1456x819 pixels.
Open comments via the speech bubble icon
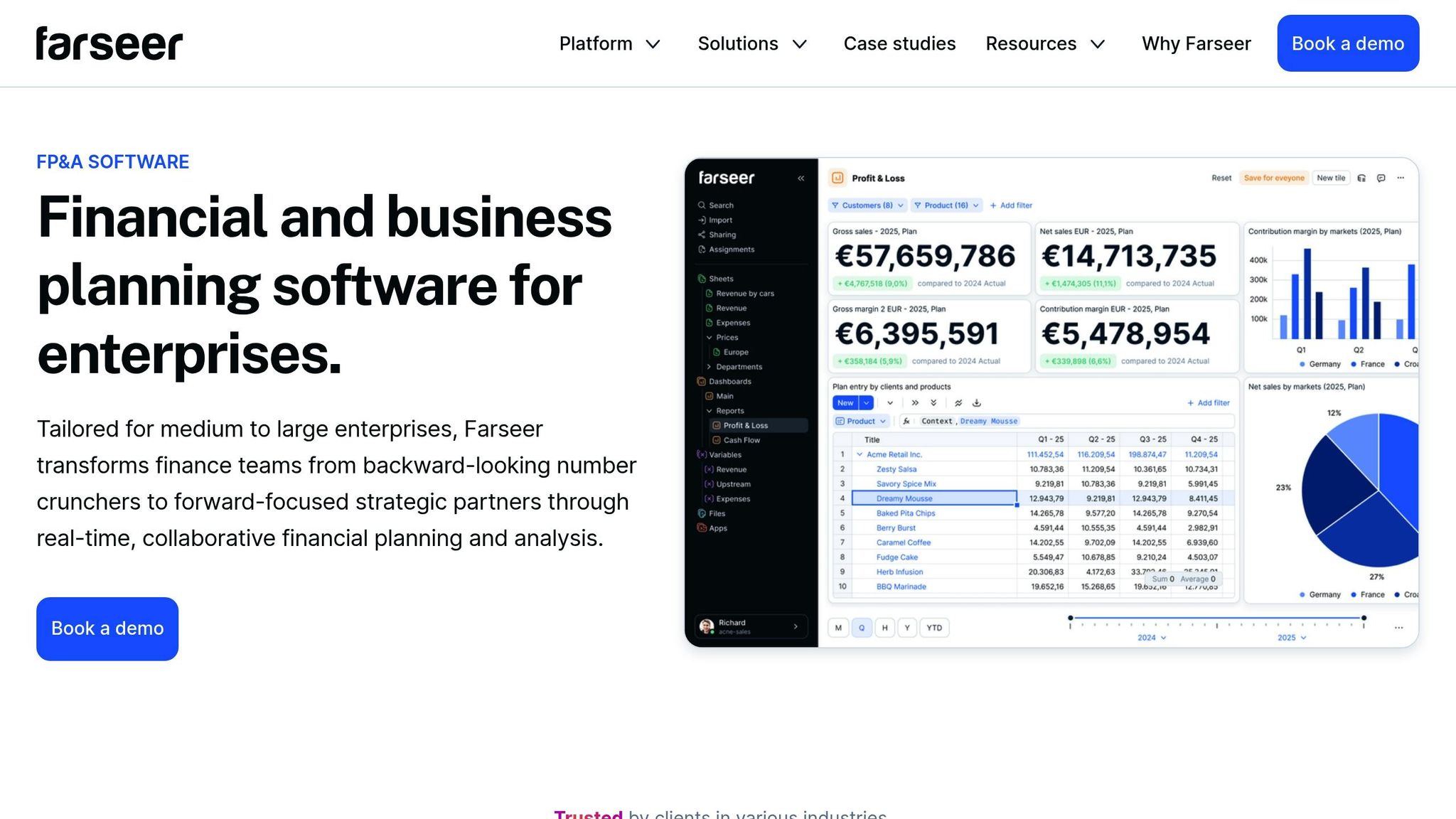(x=1381, y=178)
